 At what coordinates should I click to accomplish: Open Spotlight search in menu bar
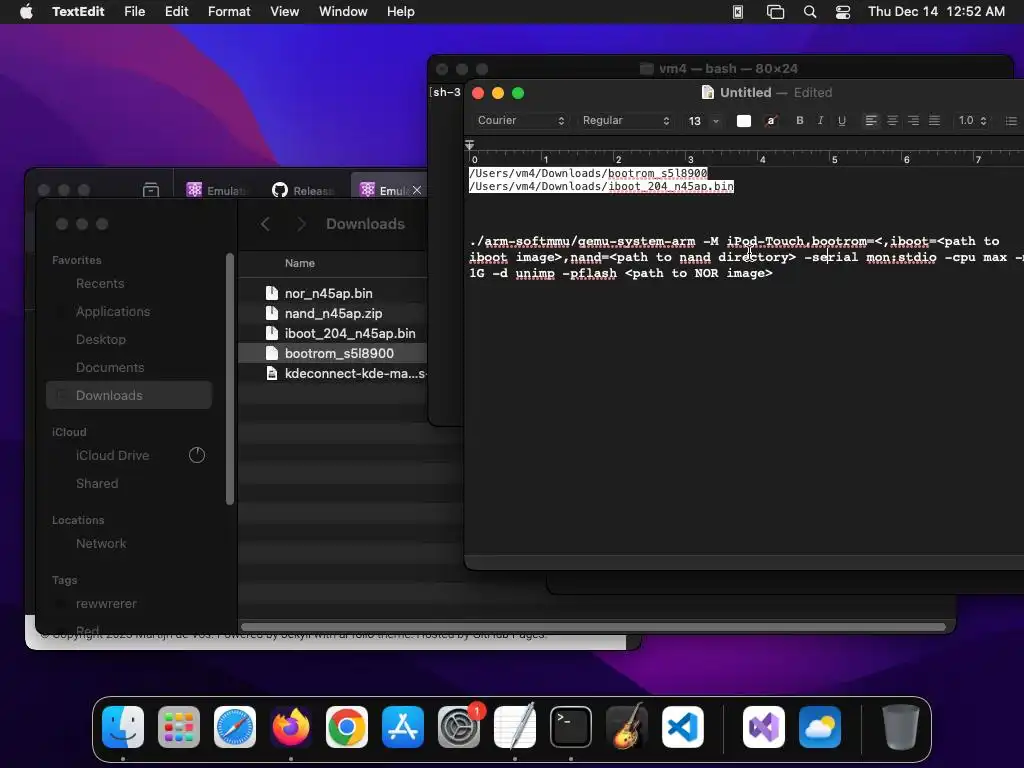point(810,12)
